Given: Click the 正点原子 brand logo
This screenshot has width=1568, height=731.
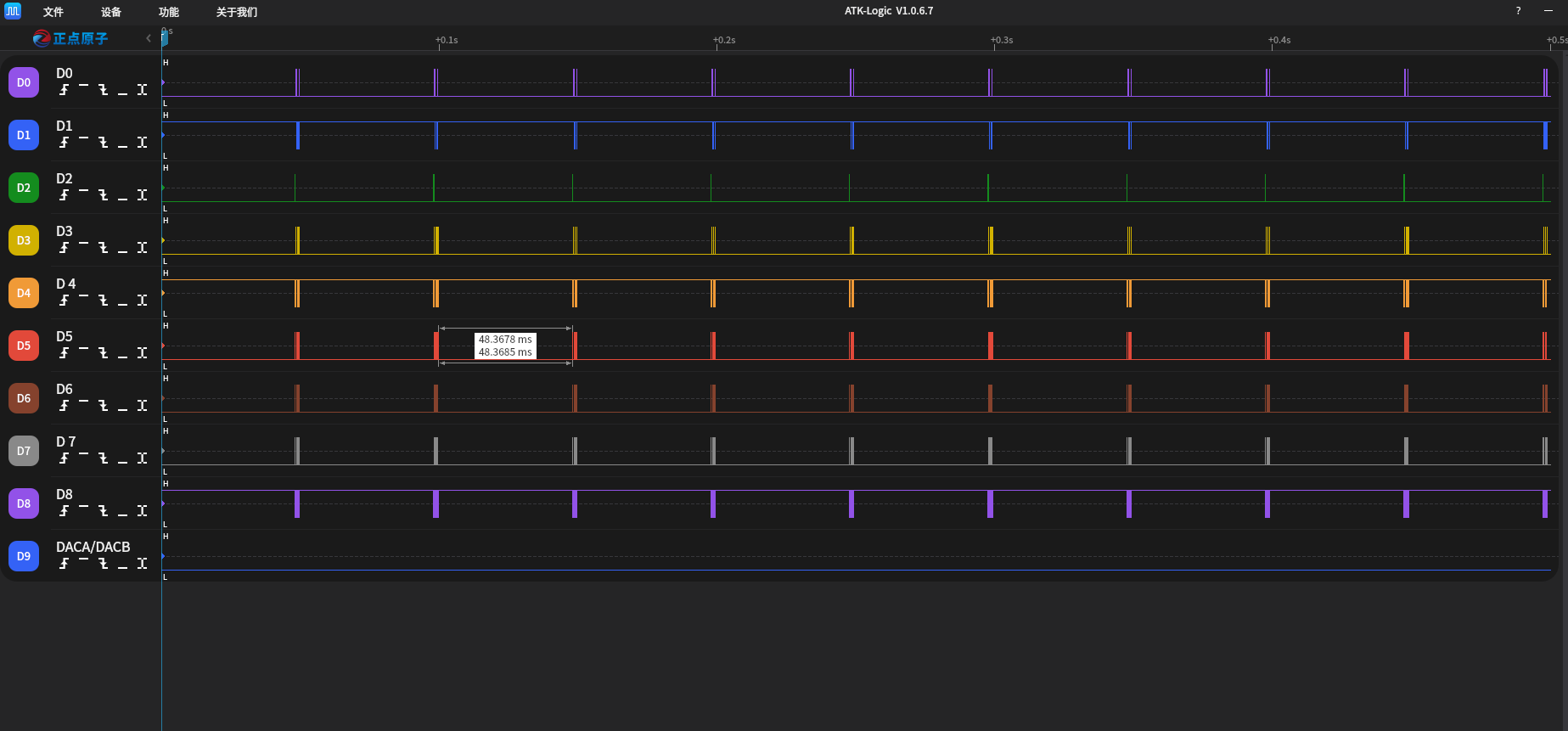Looking at the screenshot, I should point(70,38).
